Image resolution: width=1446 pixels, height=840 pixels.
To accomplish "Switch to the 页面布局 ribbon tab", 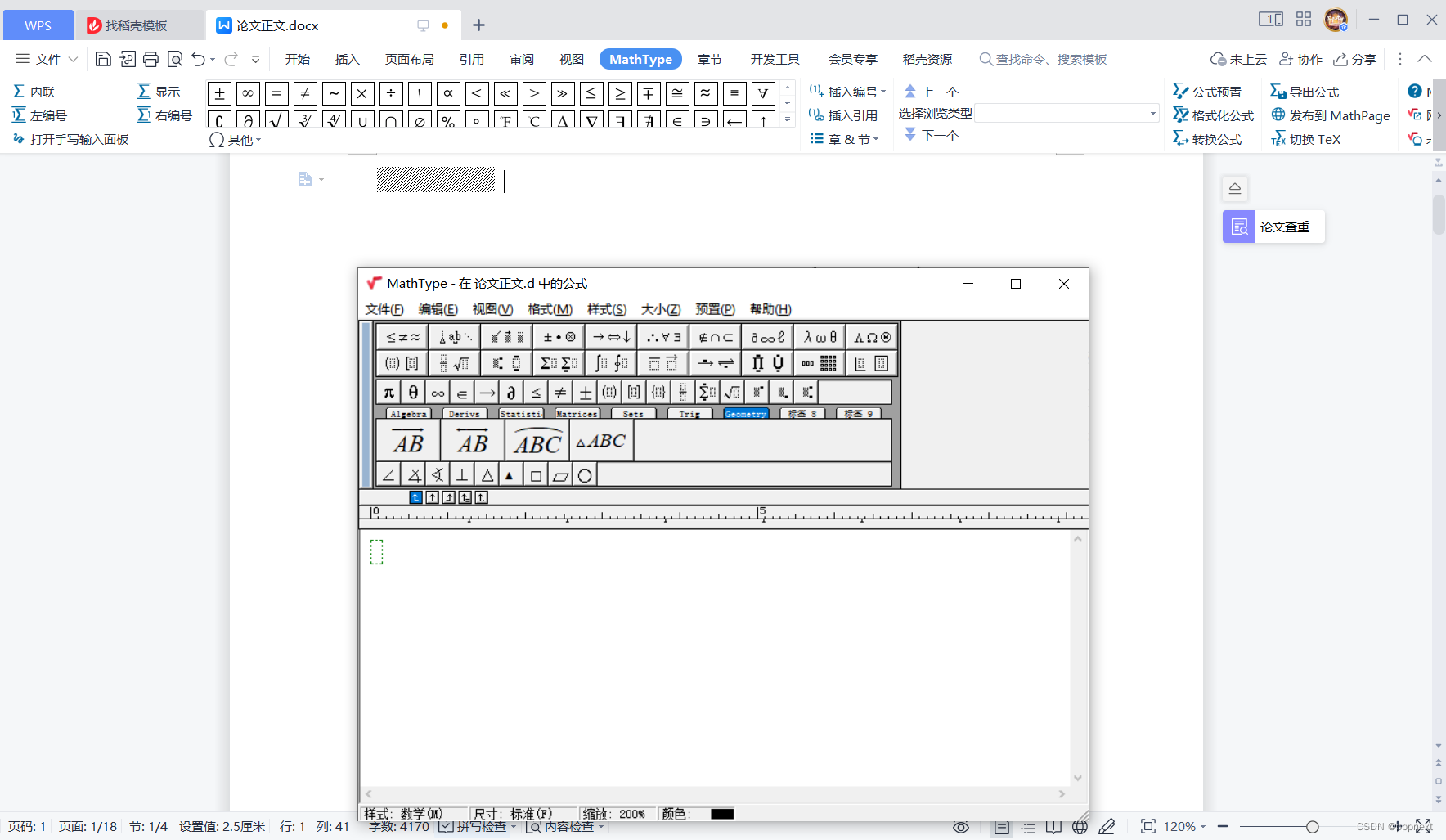I will 410,59.
